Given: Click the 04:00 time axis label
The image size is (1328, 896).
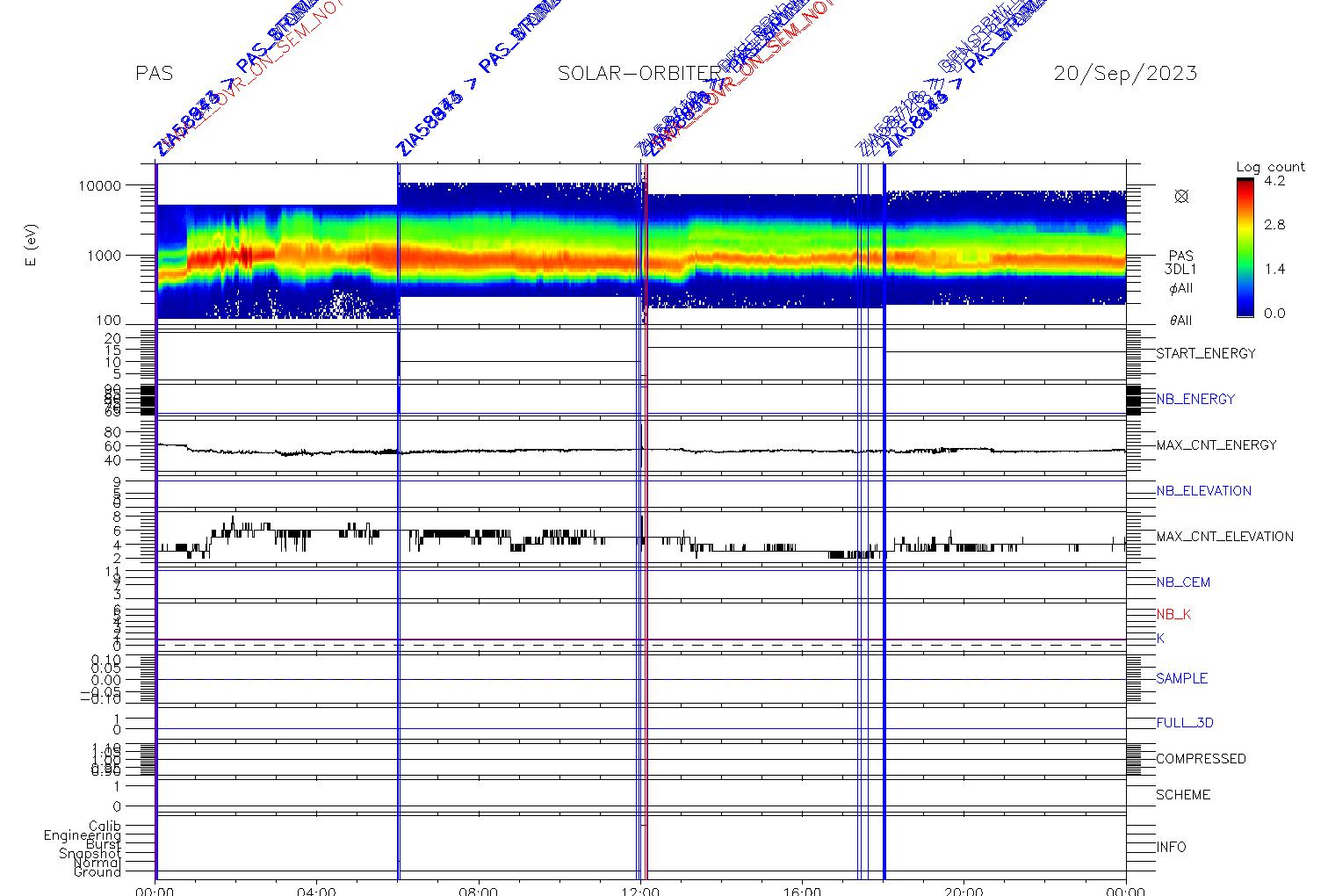Looking at the screenshot, I should pos(317,890).
